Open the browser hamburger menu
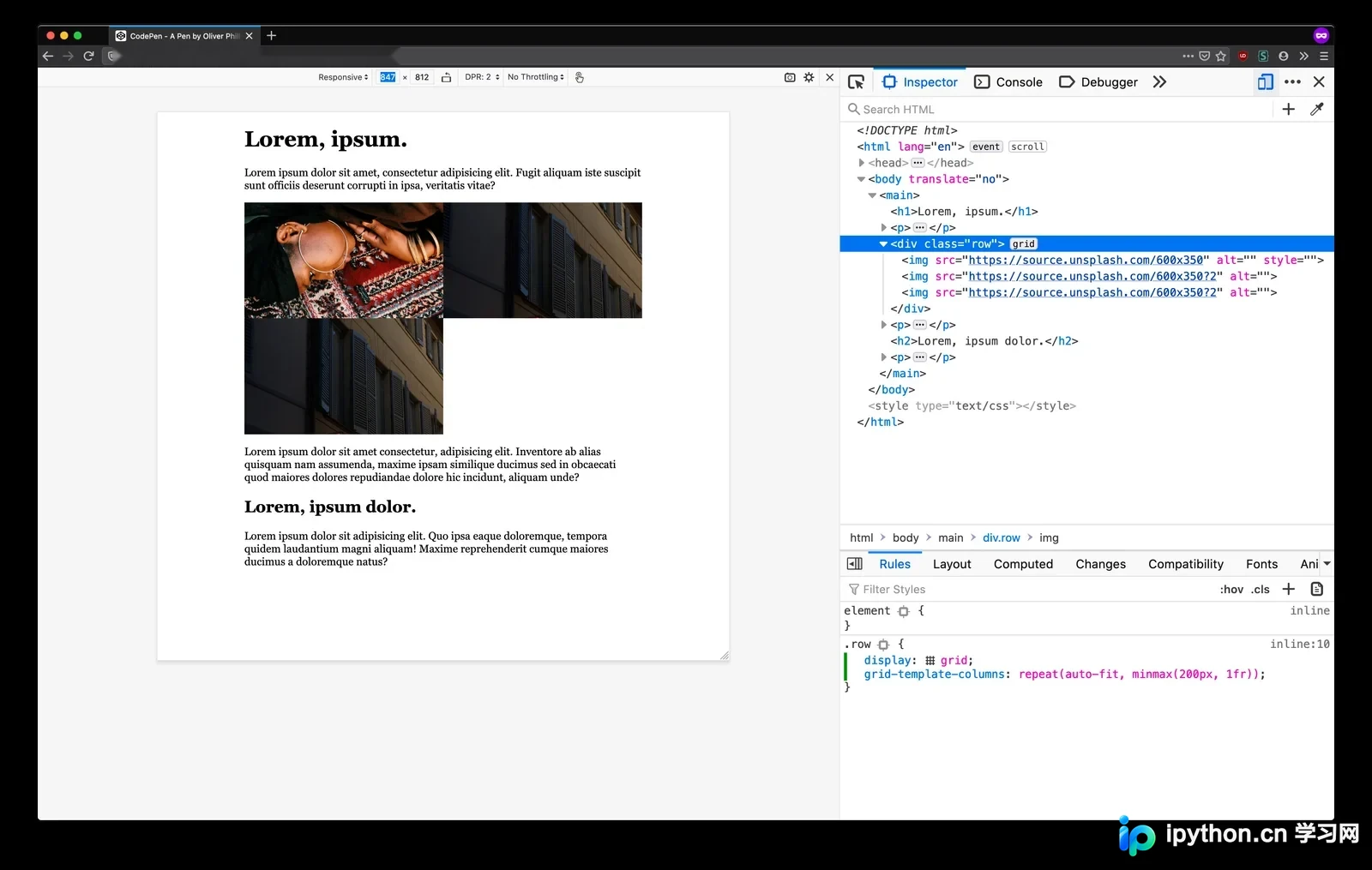 click(1324, 56)
